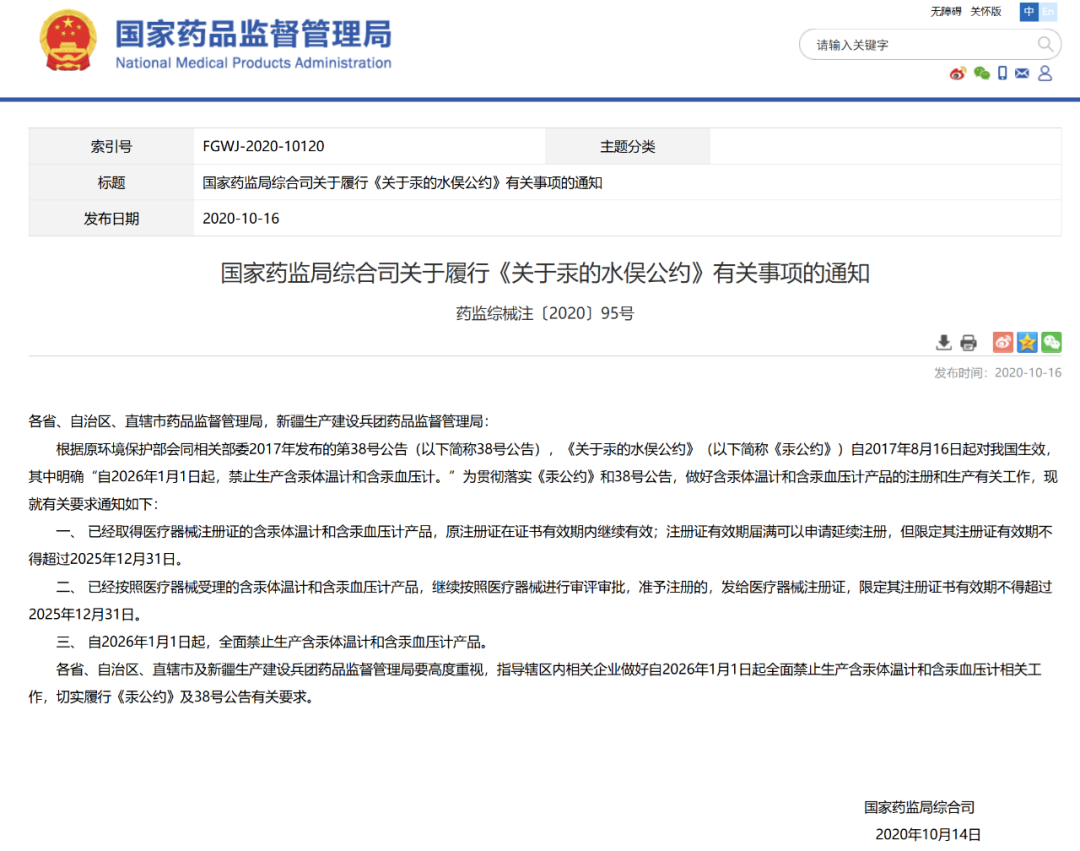Viewport: 1080px width, 851px height.
Task: Share the notice via the WeChat icon
Action: [1051, 342]
